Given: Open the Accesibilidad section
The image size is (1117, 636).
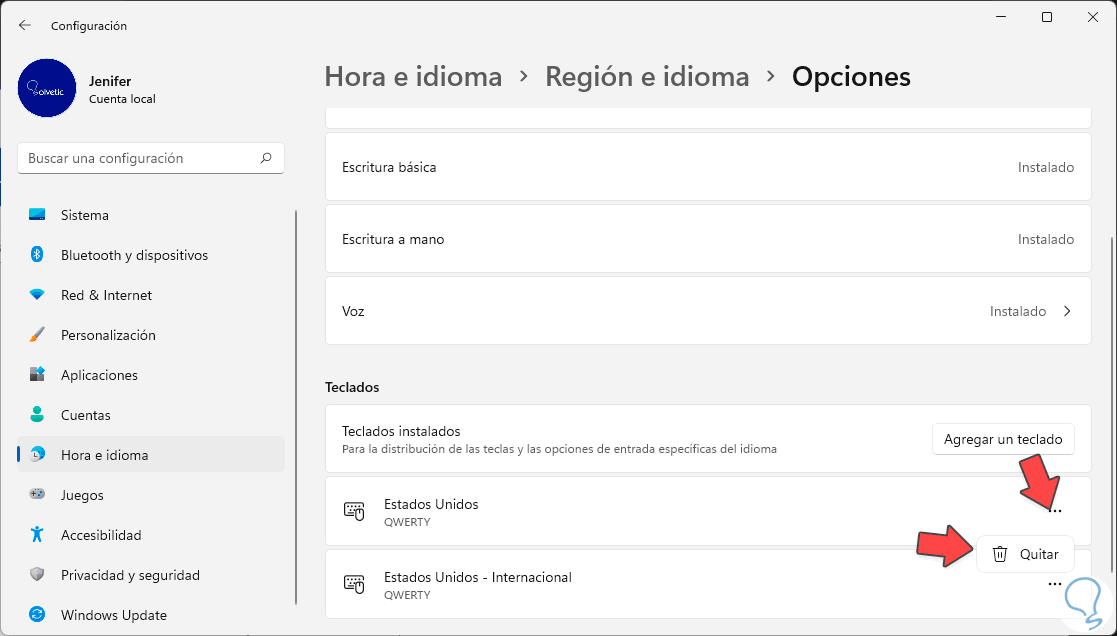Looking at the screenshot, I should click(x=101, y=535).
